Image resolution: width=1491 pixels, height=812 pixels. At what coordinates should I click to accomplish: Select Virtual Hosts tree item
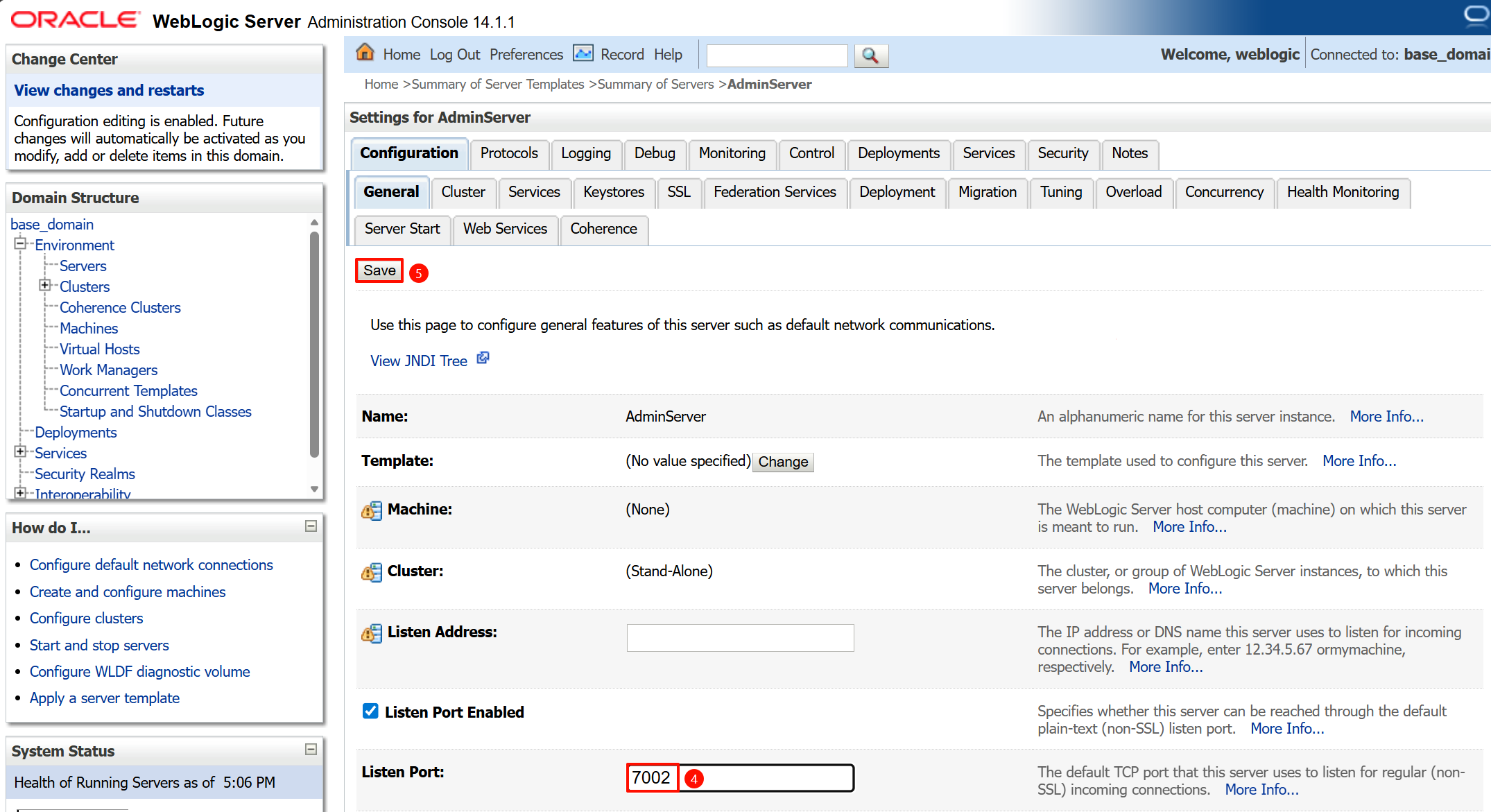[100, 349]
